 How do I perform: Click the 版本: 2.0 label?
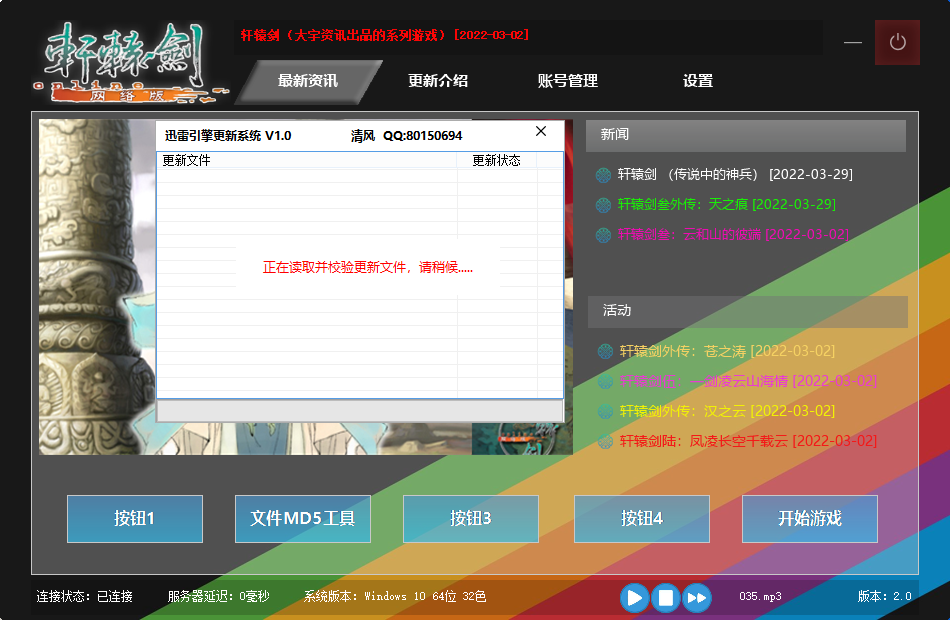[885, 597]
